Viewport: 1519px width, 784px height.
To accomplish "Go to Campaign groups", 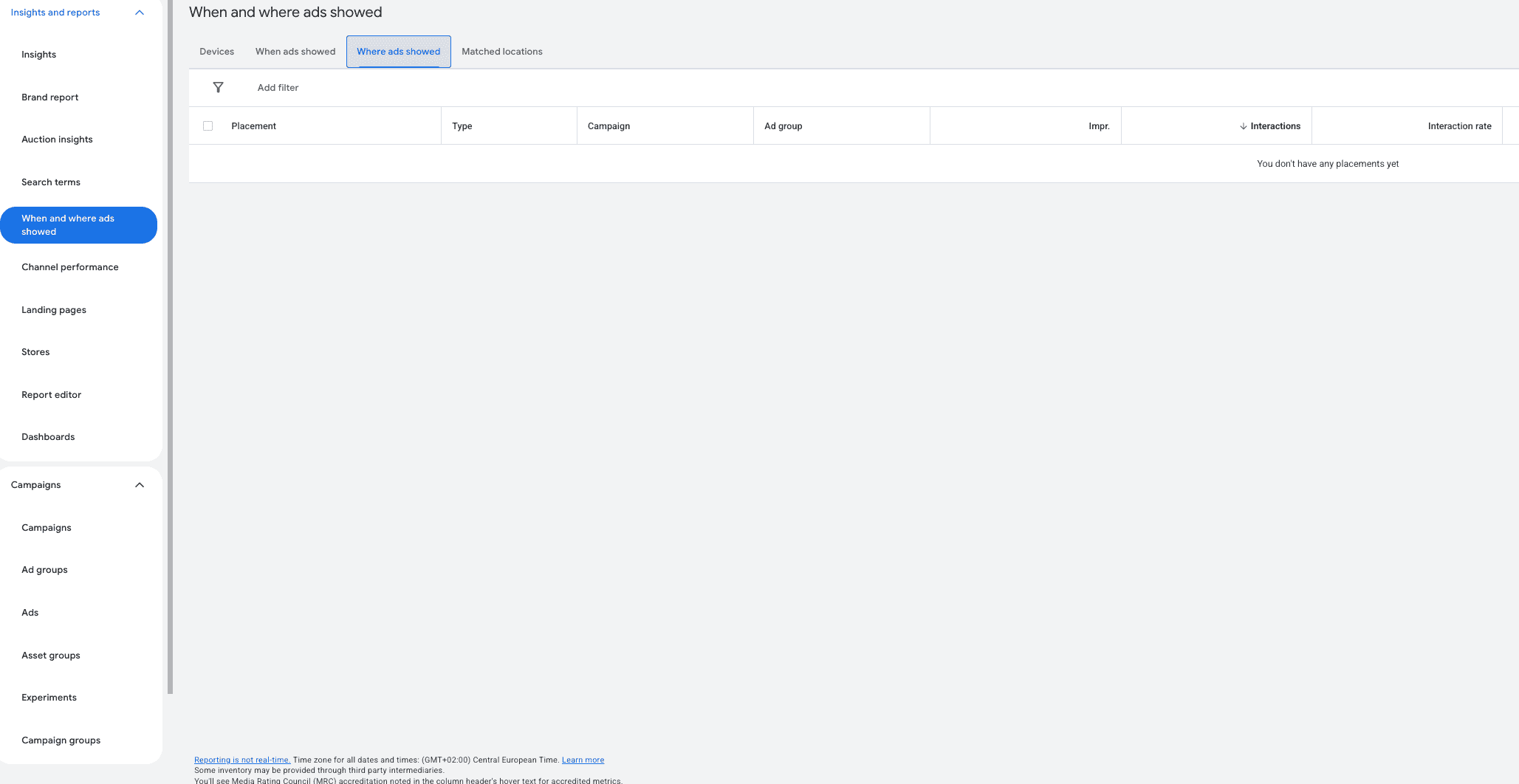I will (61, 740).
